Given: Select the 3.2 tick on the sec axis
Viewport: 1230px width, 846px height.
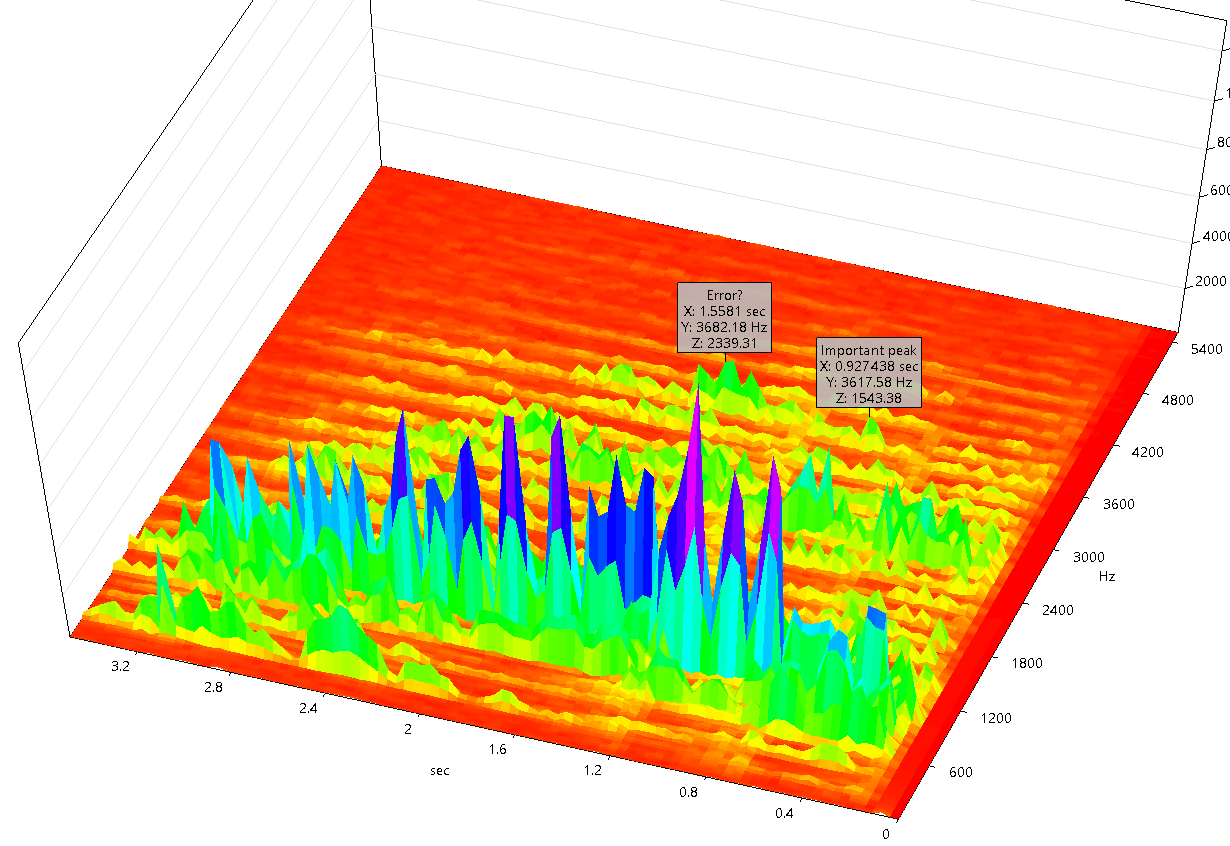Looking at the screenshot, I should point(120,665).
